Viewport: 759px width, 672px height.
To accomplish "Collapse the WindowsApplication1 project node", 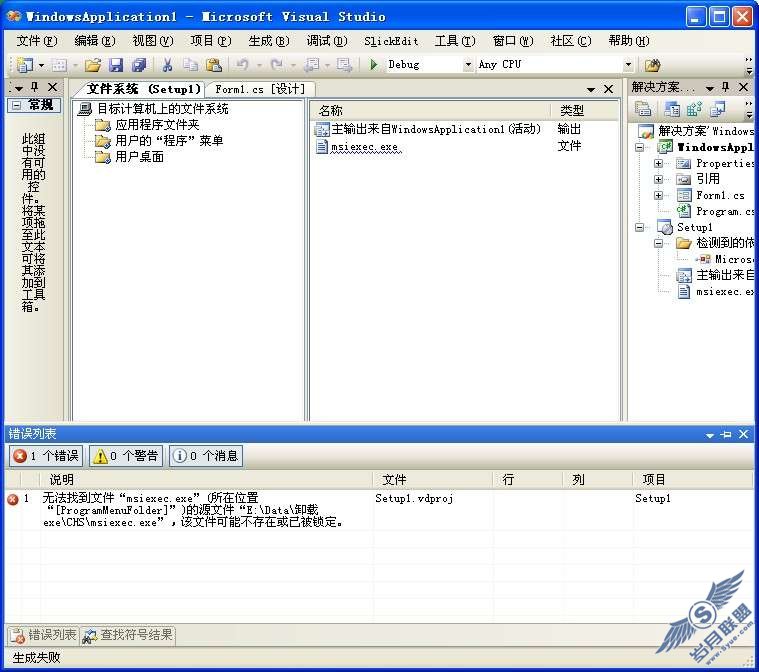I will pyautogui.click(x=639, y=147).
